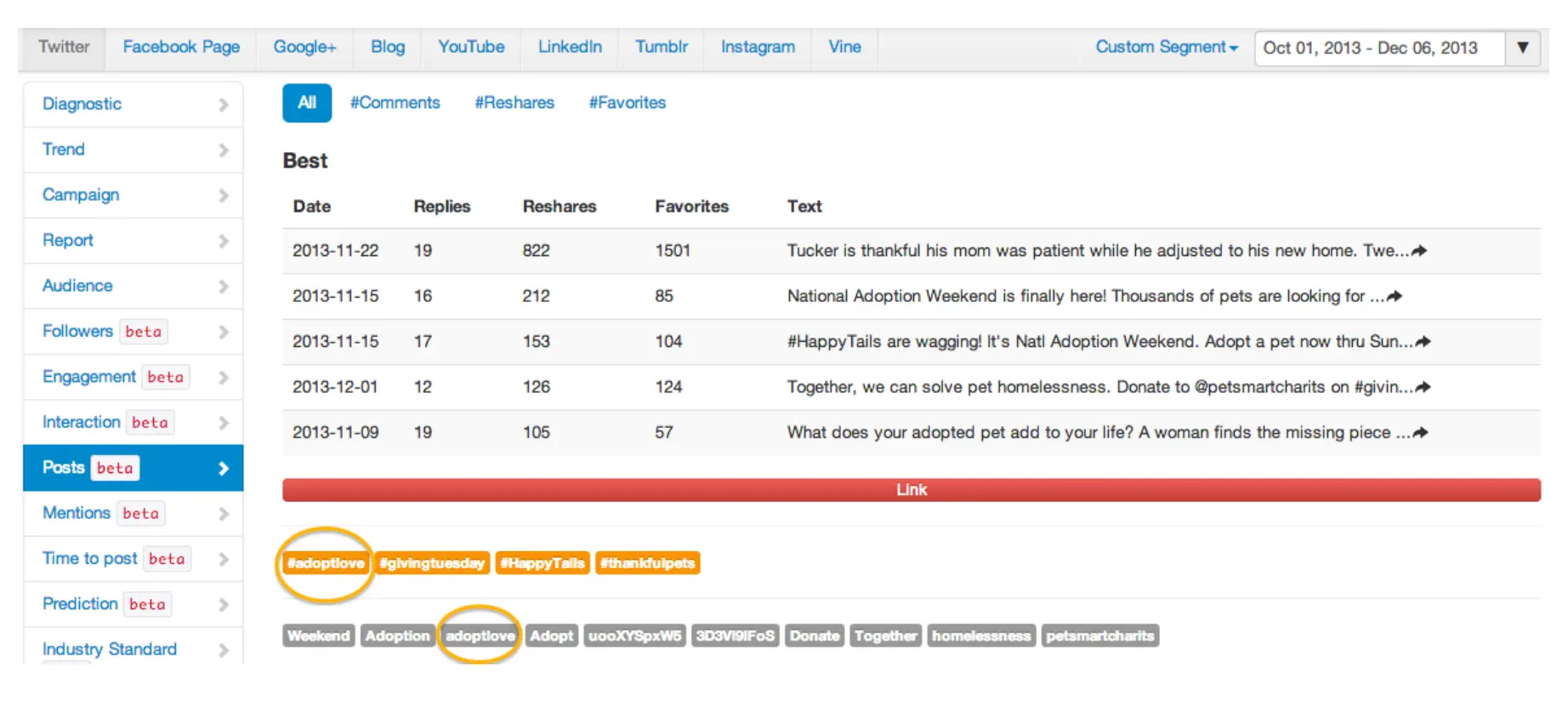
Task: Filter posts by #Favorites
Action: [x=628, y=103]
